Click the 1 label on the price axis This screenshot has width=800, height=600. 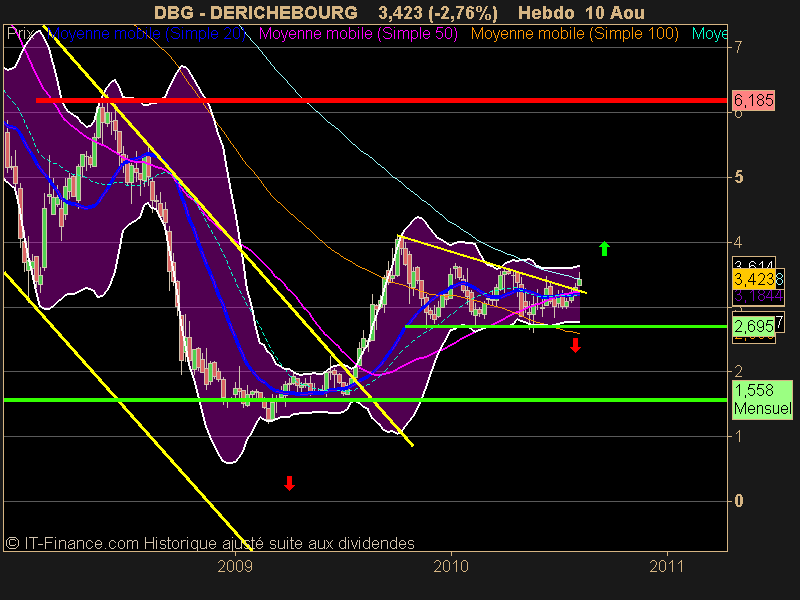(738, 436)
